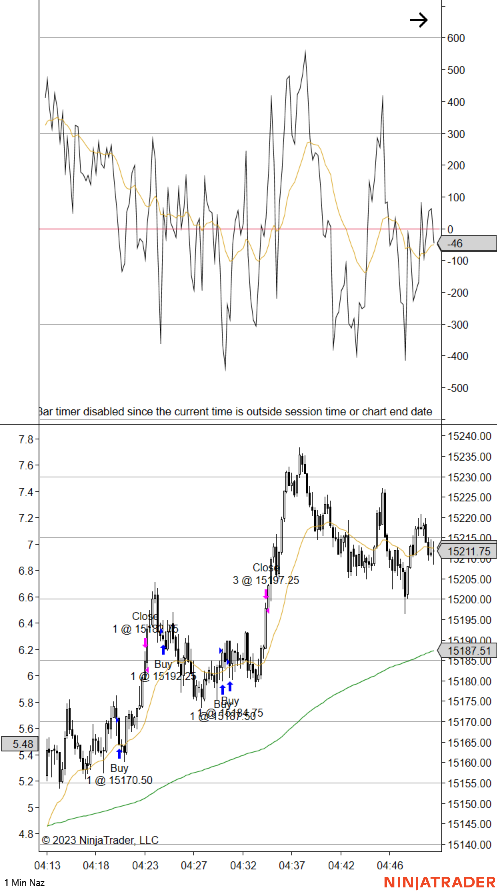
Task: Click the 'Bar timer disabled' message text
Action: 235,411
